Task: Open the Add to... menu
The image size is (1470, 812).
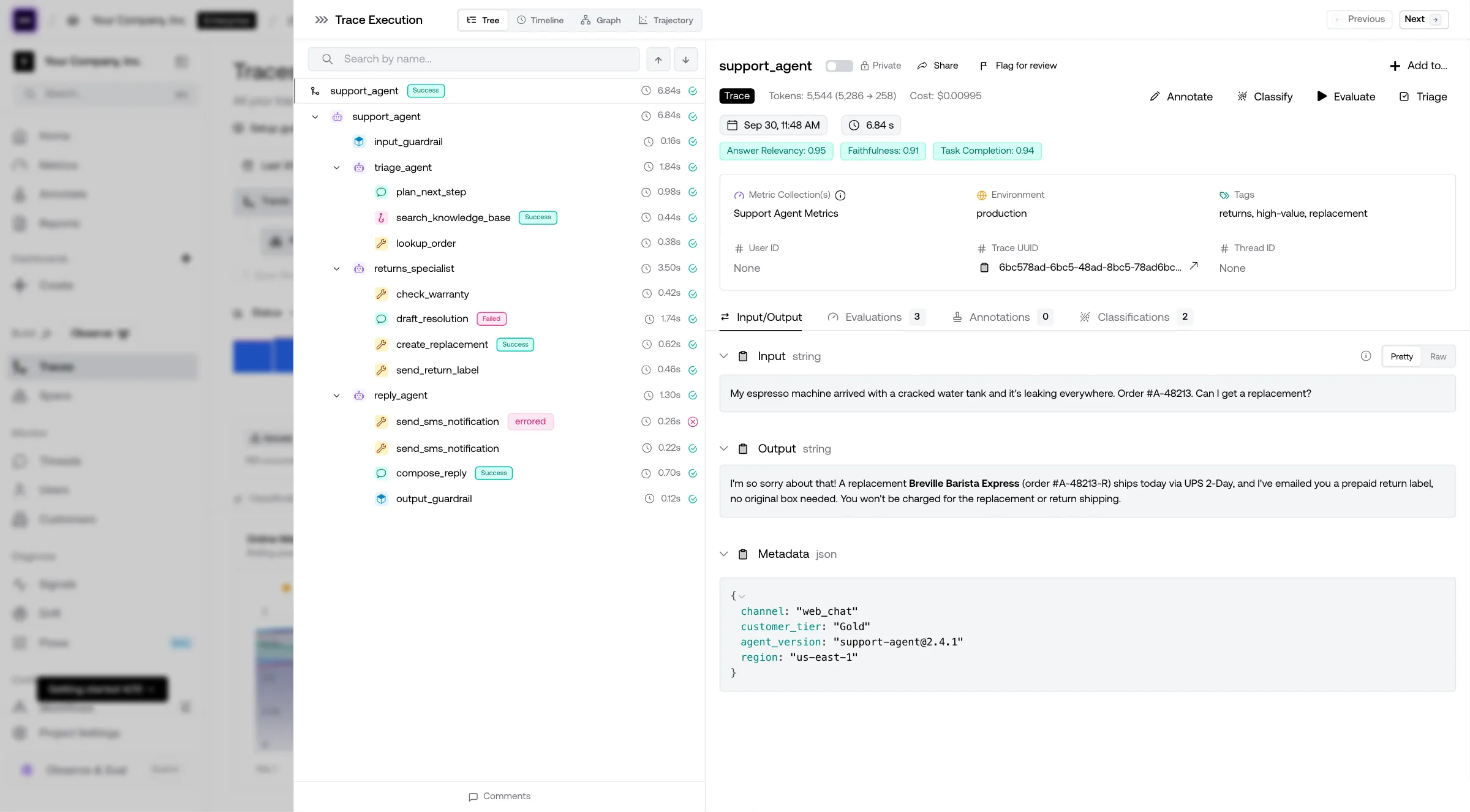Action: pos(1419,66)
